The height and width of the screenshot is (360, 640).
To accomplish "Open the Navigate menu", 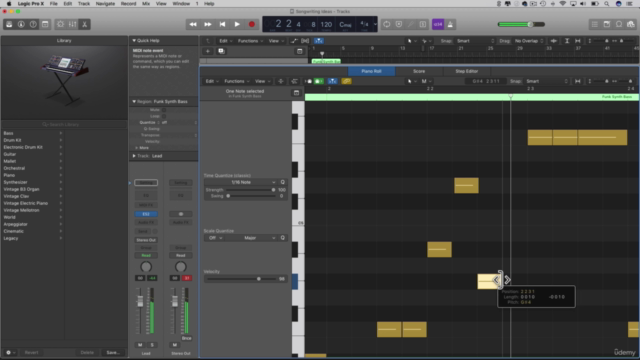I will click(105, 4).
